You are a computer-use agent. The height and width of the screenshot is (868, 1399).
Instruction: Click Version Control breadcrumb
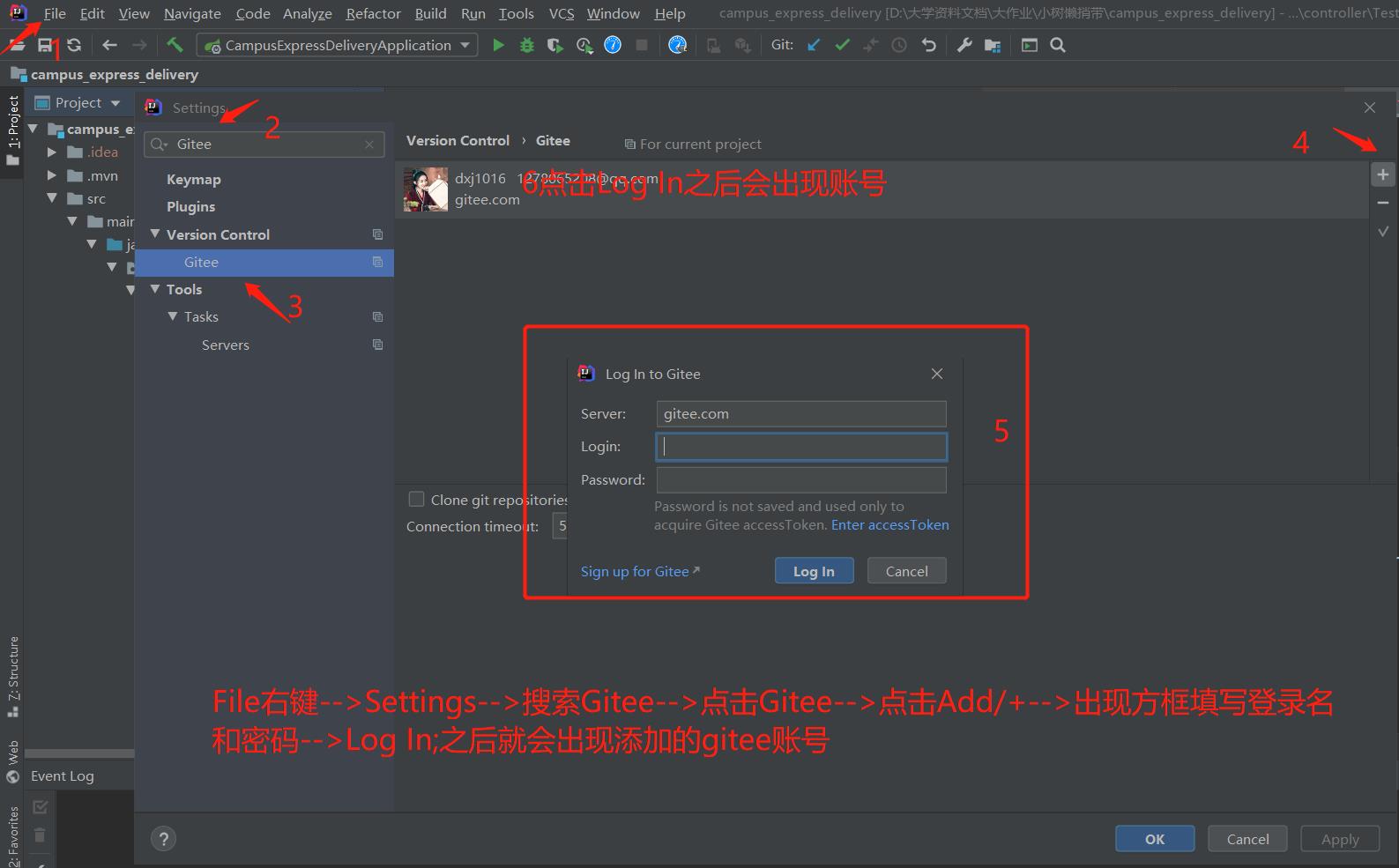point(458,141)
